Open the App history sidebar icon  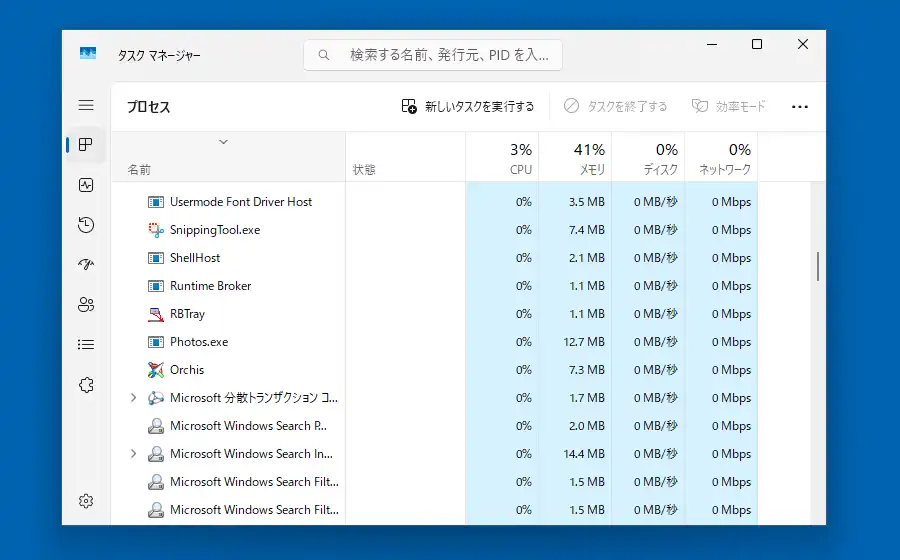click(x=86, y=225)
